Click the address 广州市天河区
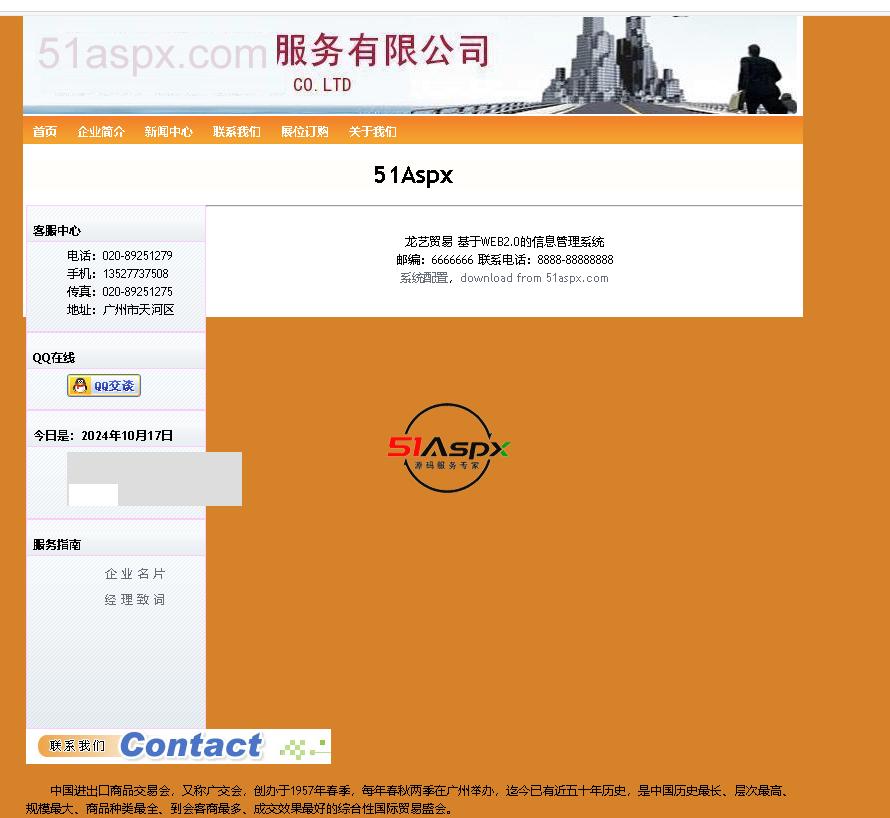 point(138,310)
